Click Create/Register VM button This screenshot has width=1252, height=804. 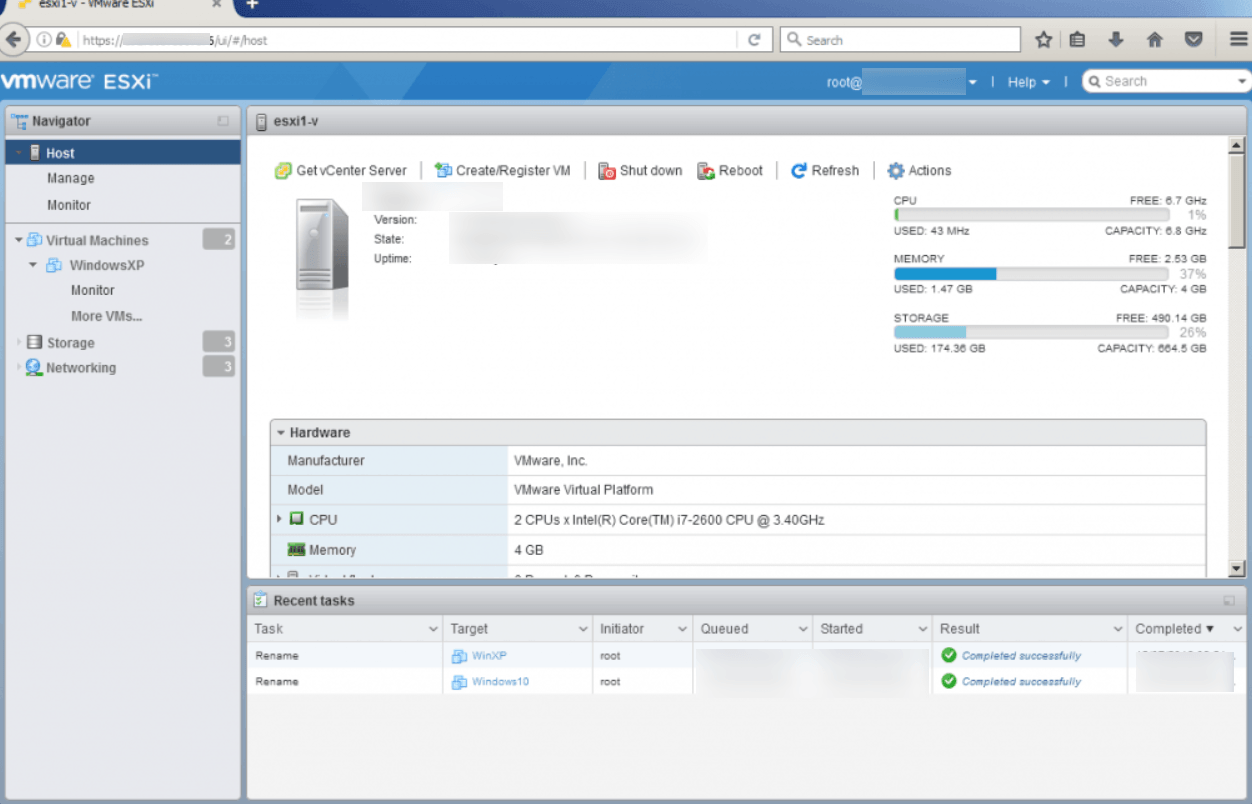(502, 171)
